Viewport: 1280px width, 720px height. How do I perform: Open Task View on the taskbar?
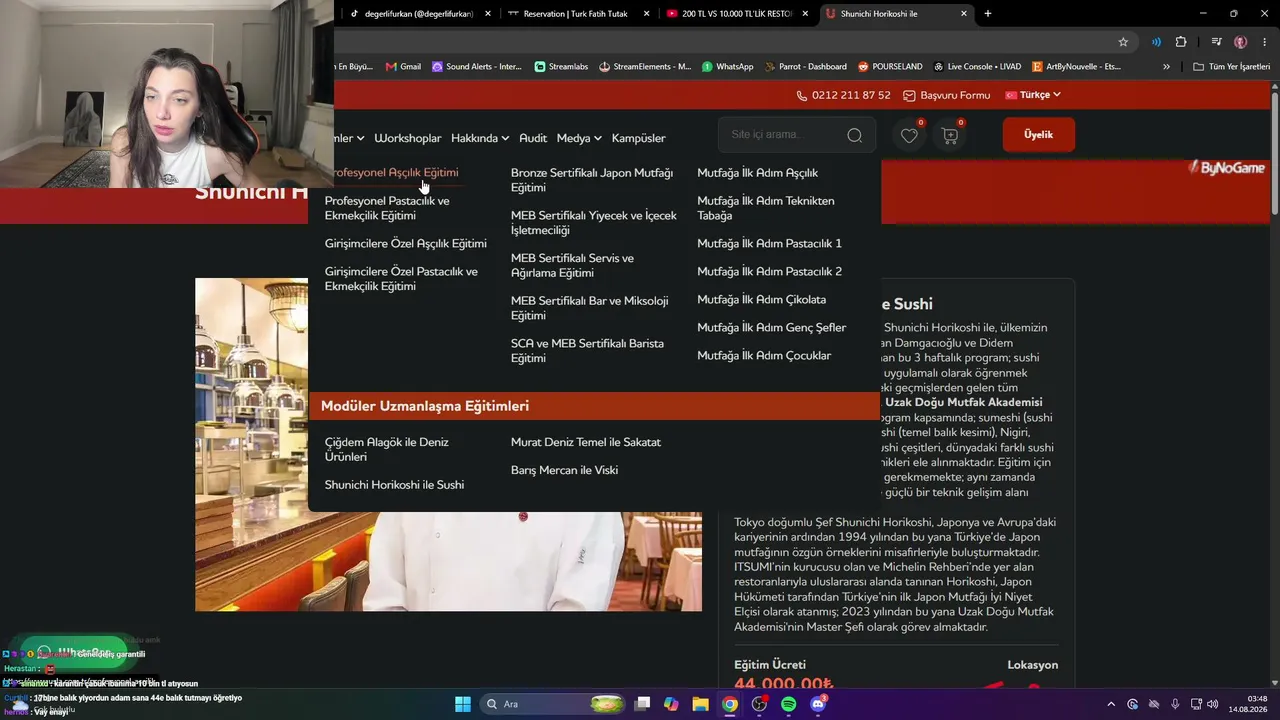643,704
